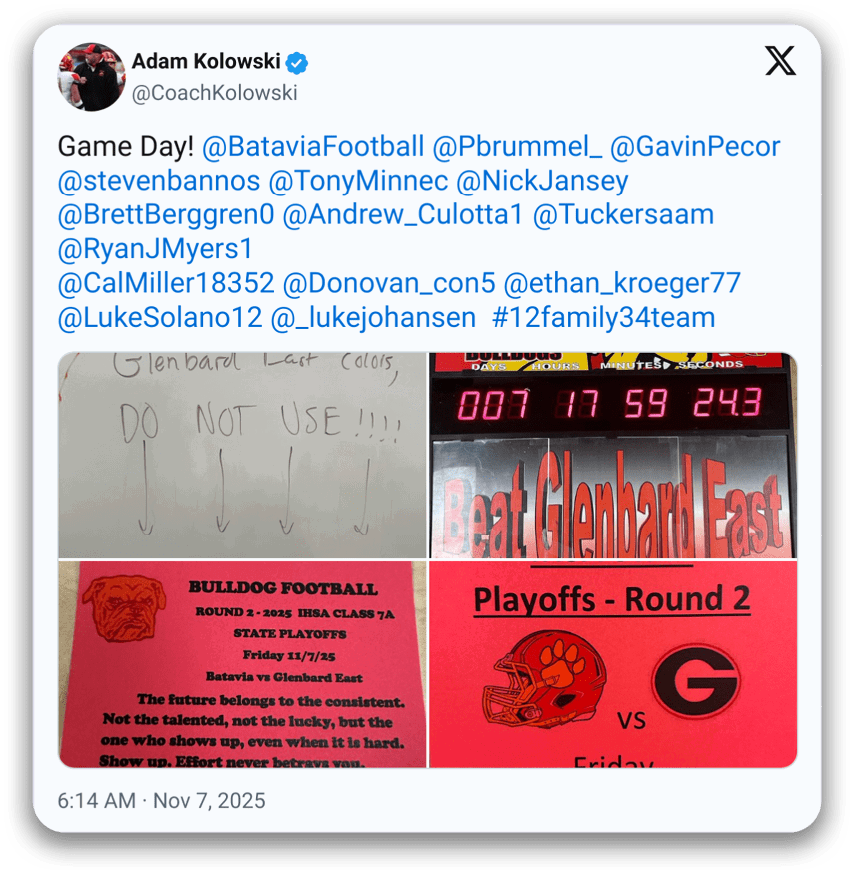Select the @TonyMinnec mention
Viewport: 854px width, 874px height.
click(x=358, y=181)
